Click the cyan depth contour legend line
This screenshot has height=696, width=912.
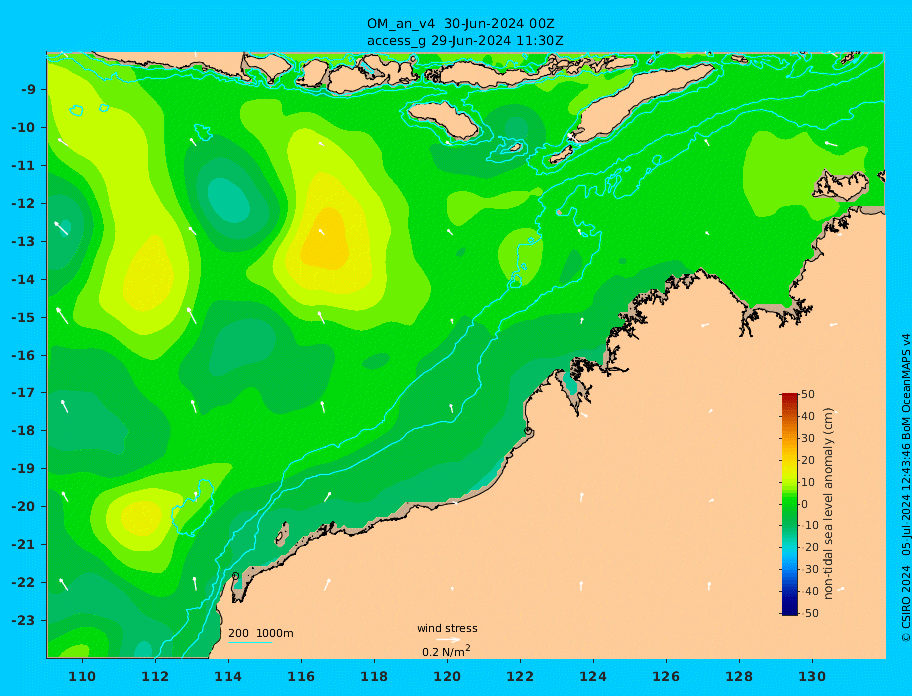click(250, 642)
